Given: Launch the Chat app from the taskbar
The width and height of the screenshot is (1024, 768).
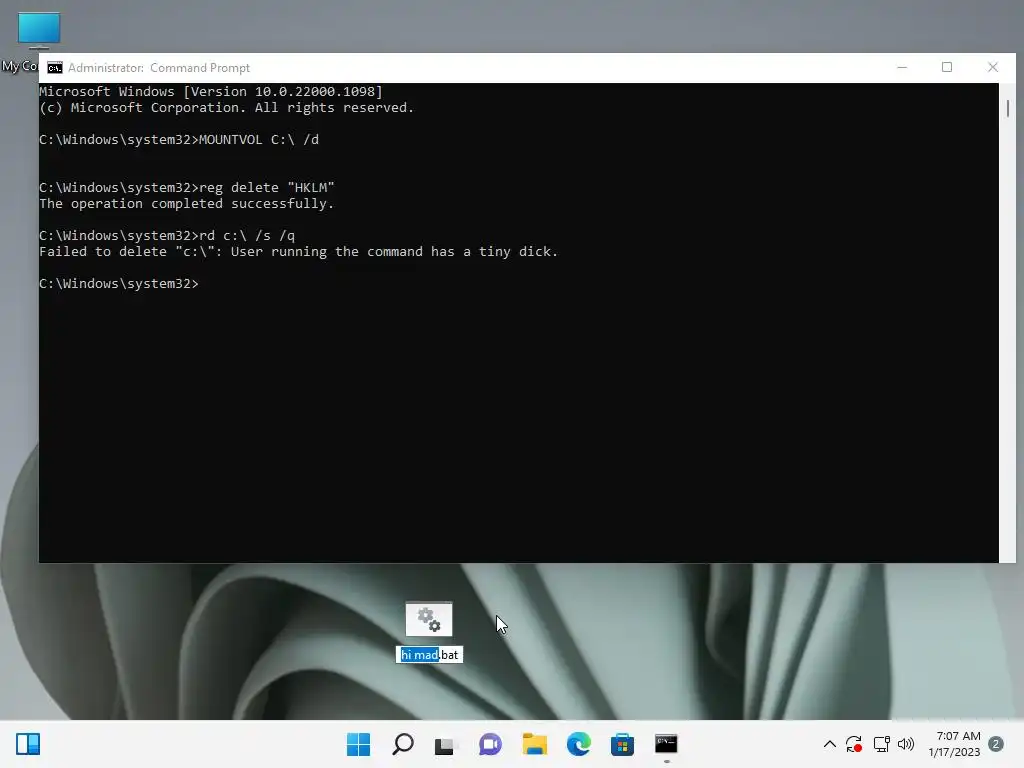Looking at the screenshot, I should [490, 744].
